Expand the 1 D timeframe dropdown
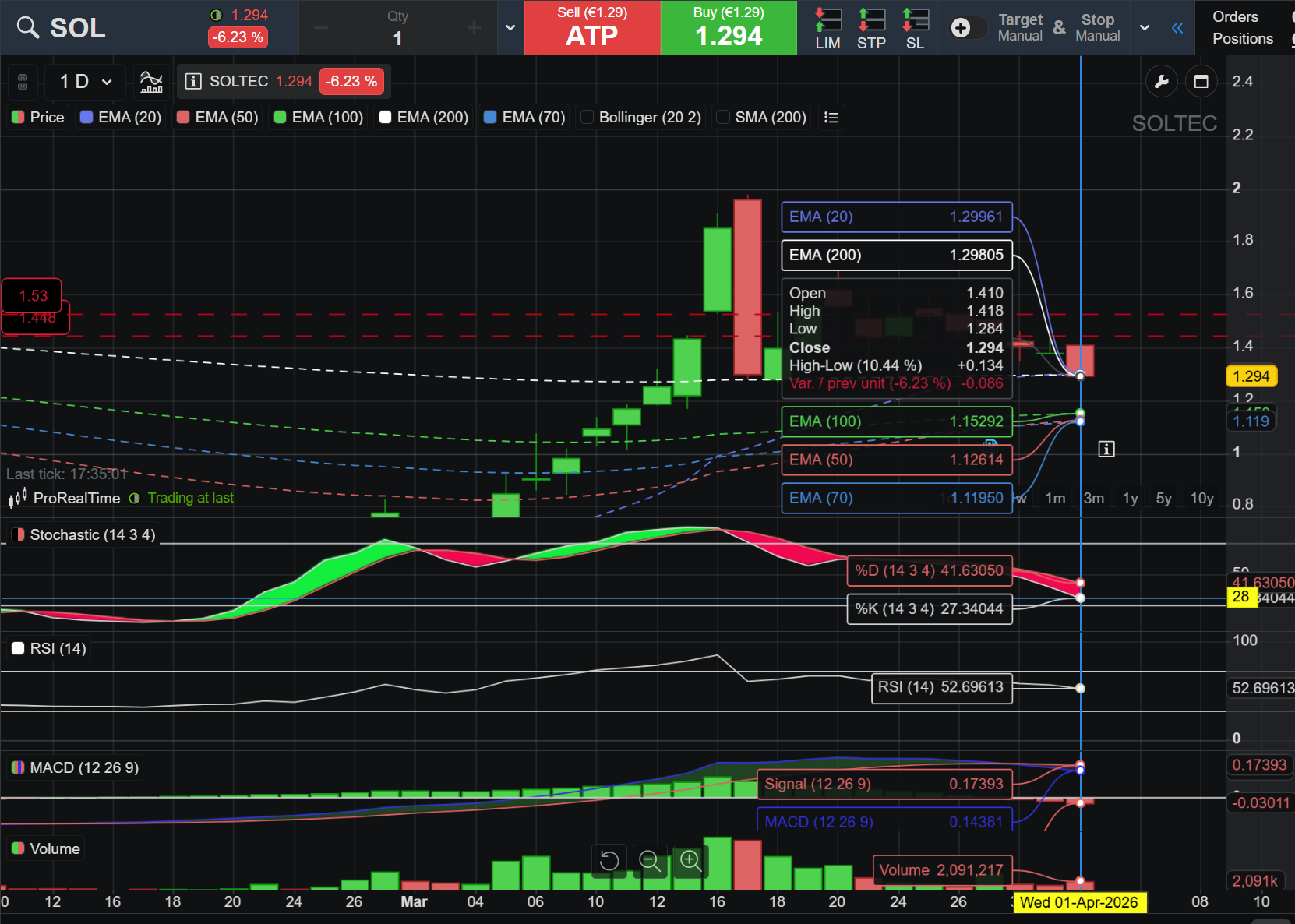 pos(86,81)
